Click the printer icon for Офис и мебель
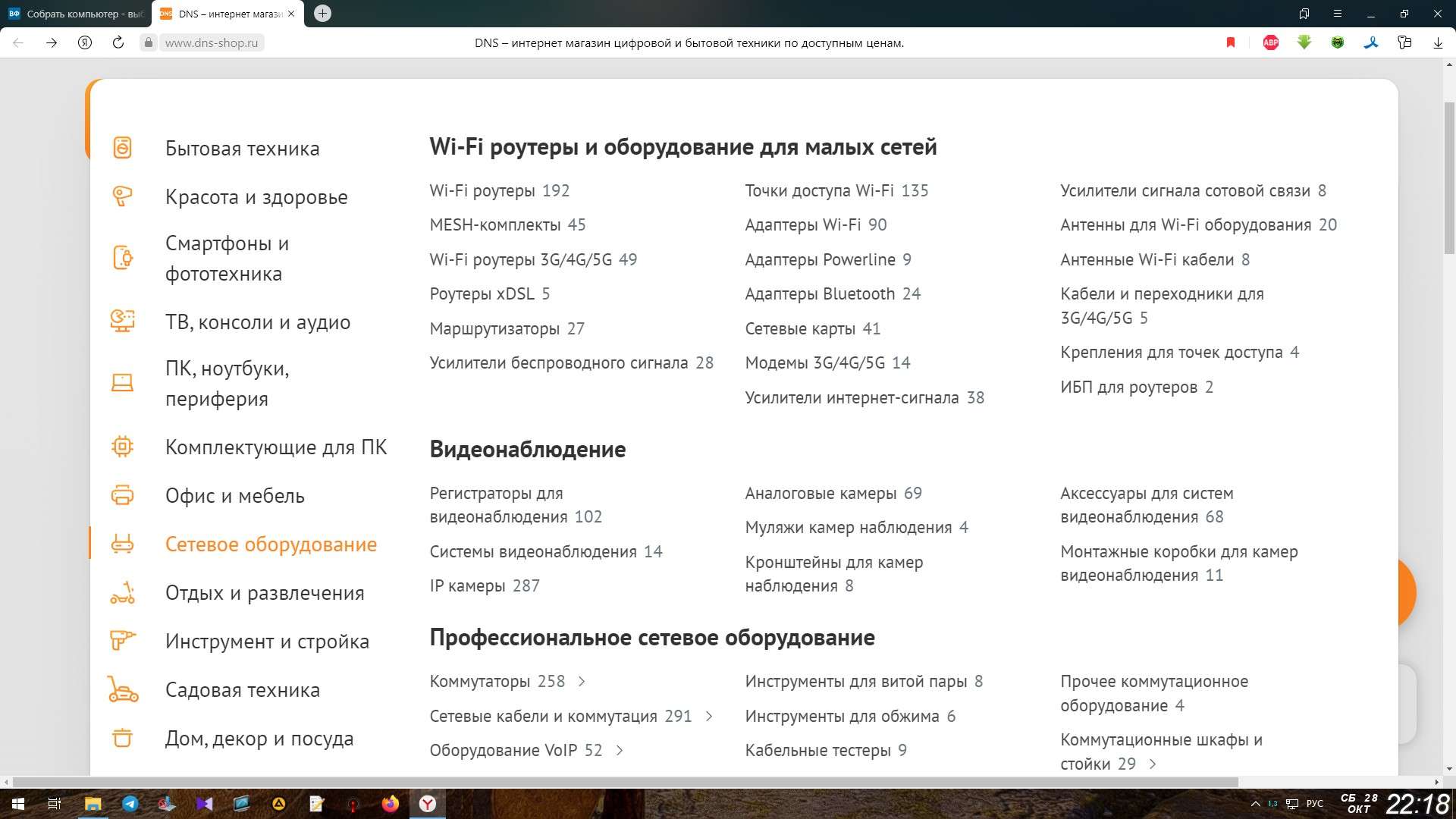 click(122, 495)
